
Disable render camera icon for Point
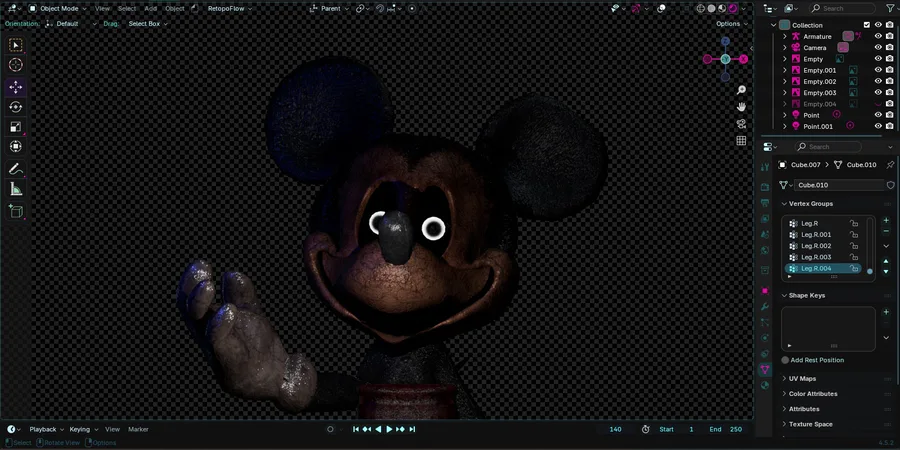pos(889,115)
